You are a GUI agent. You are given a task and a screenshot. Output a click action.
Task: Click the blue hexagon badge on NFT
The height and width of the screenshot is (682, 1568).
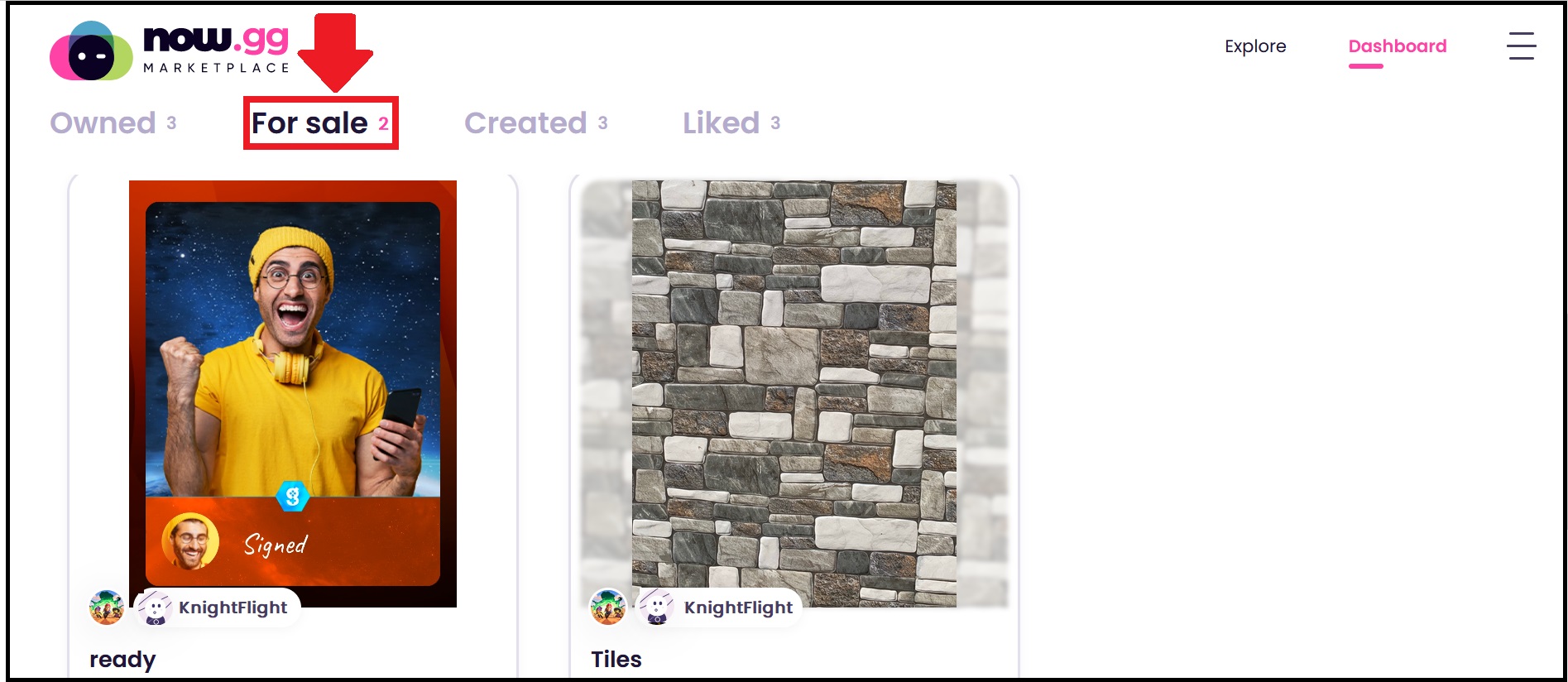[x=292, y=496]
